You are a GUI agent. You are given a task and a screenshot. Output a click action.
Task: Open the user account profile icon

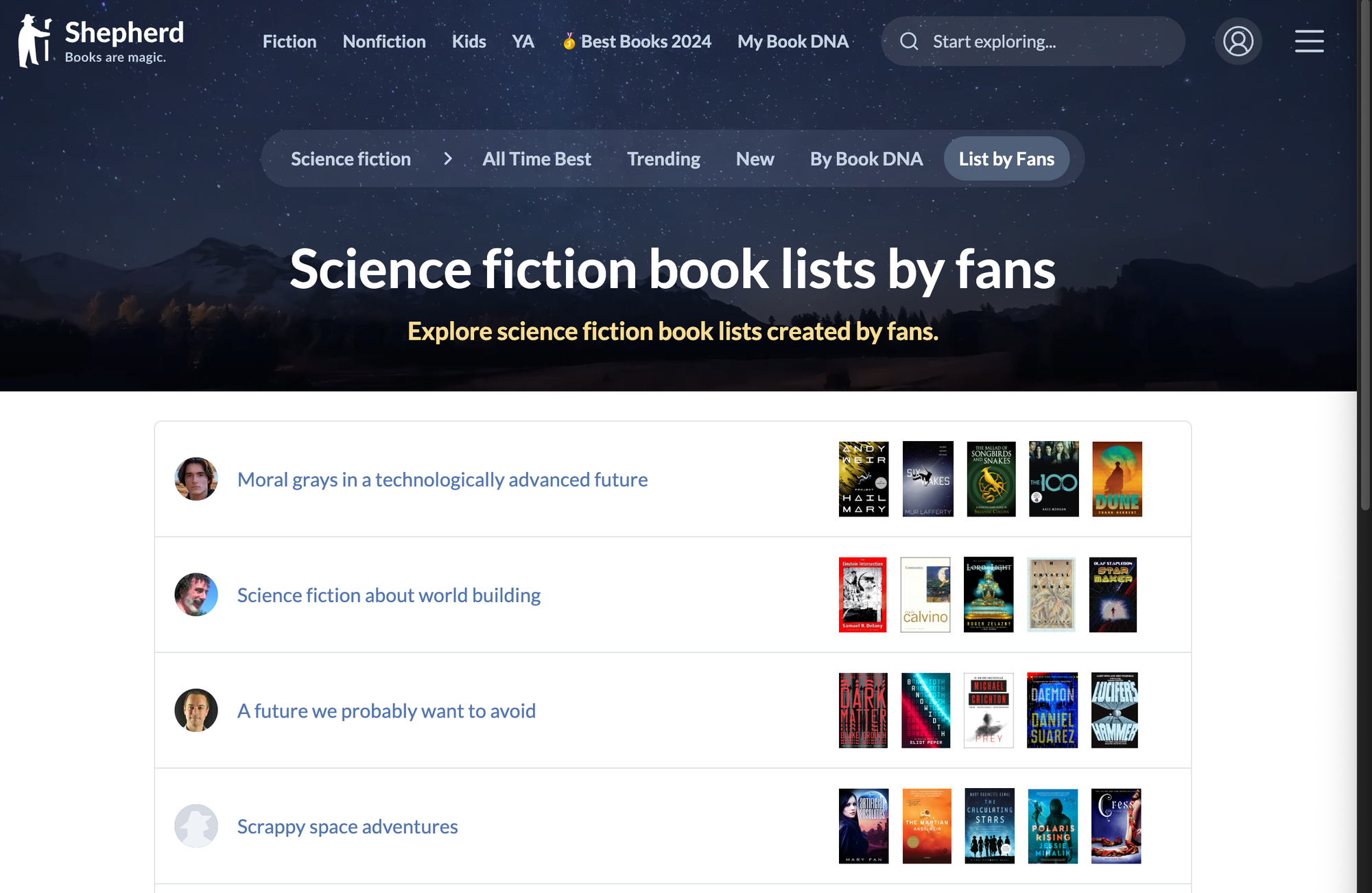(1238, 41)
